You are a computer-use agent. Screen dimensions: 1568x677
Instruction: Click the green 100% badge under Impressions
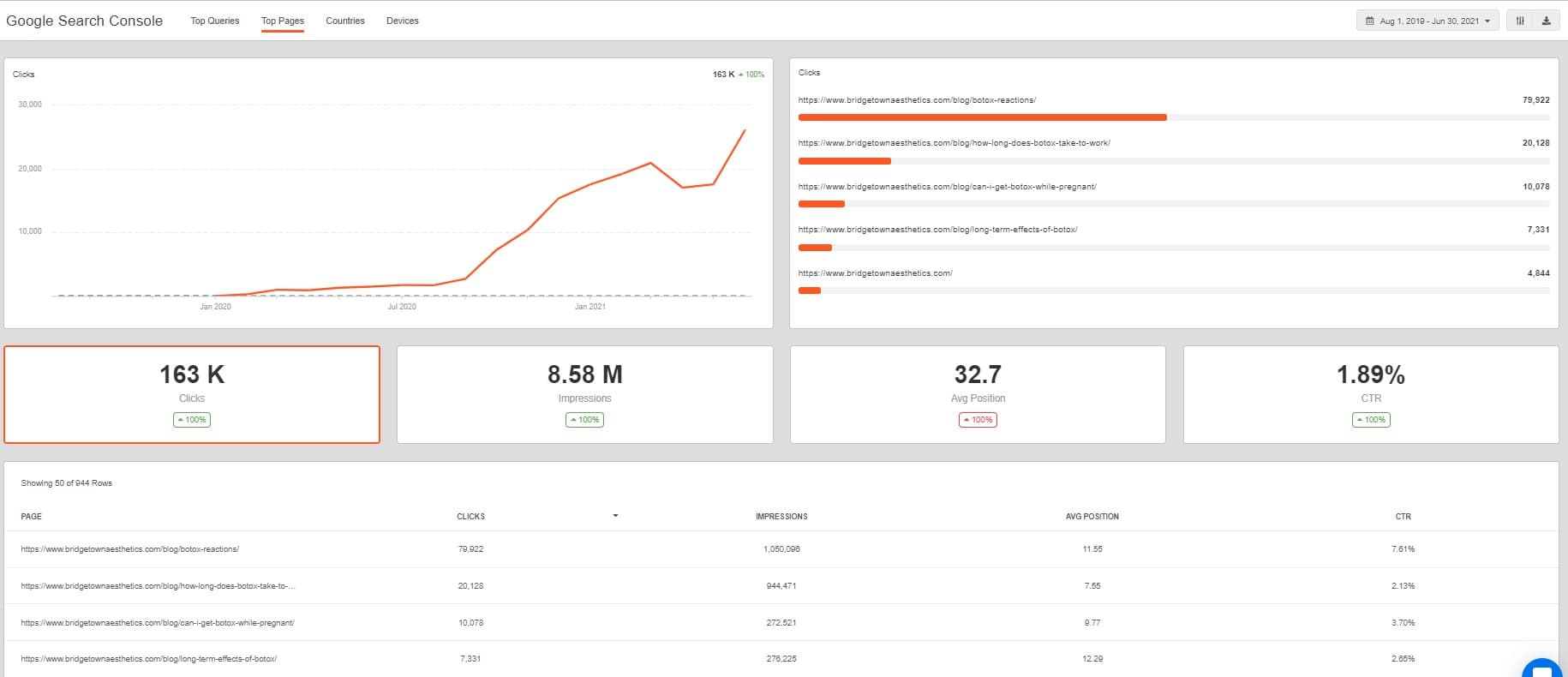[584, 420]
